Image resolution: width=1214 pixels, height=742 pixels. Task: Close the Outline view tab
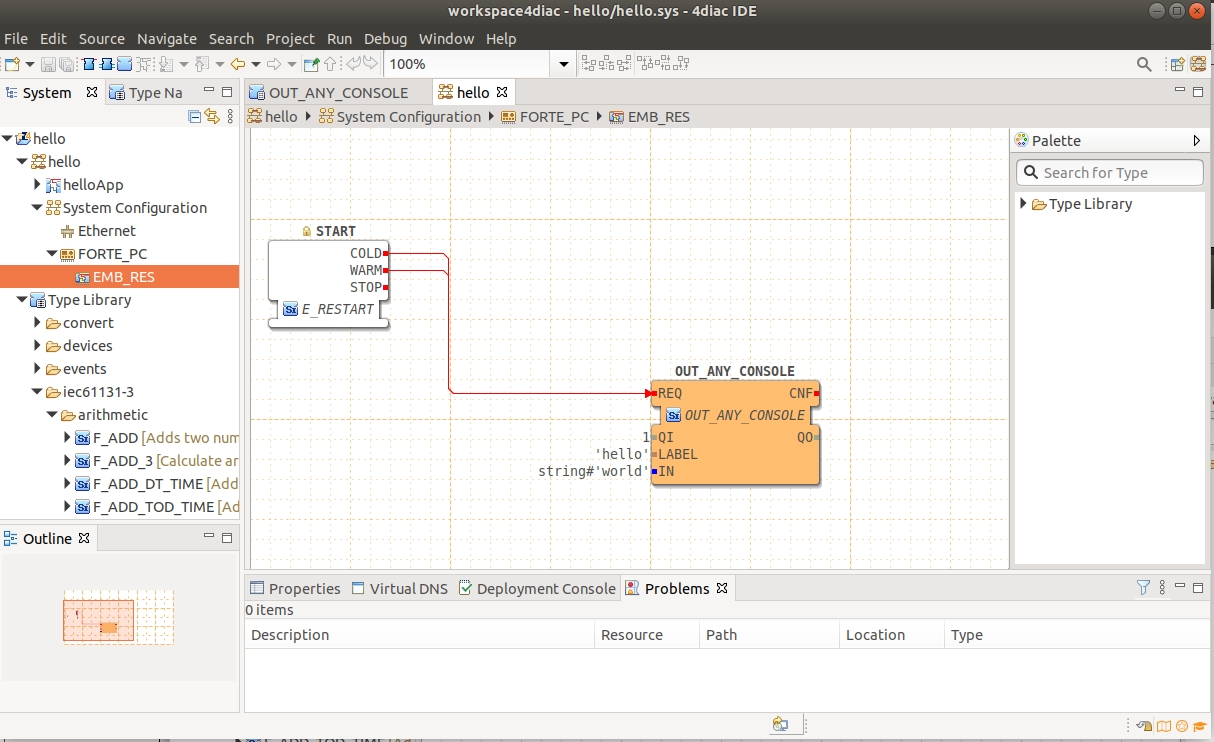point(84,538)
